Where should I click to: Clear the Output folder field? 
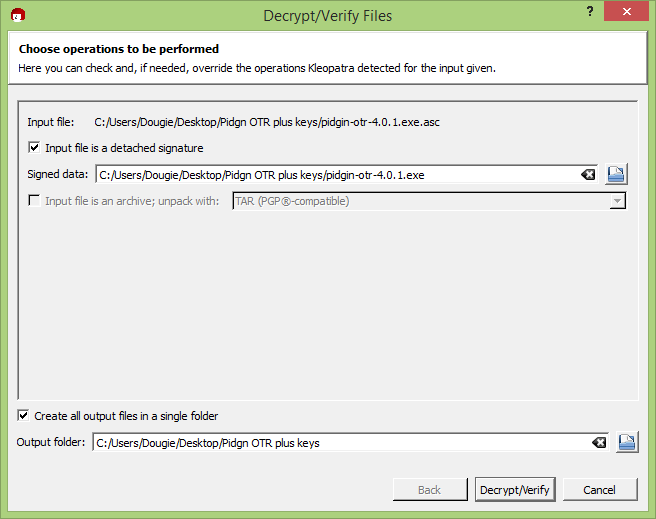pyautogui.click(x=599, y=442)
